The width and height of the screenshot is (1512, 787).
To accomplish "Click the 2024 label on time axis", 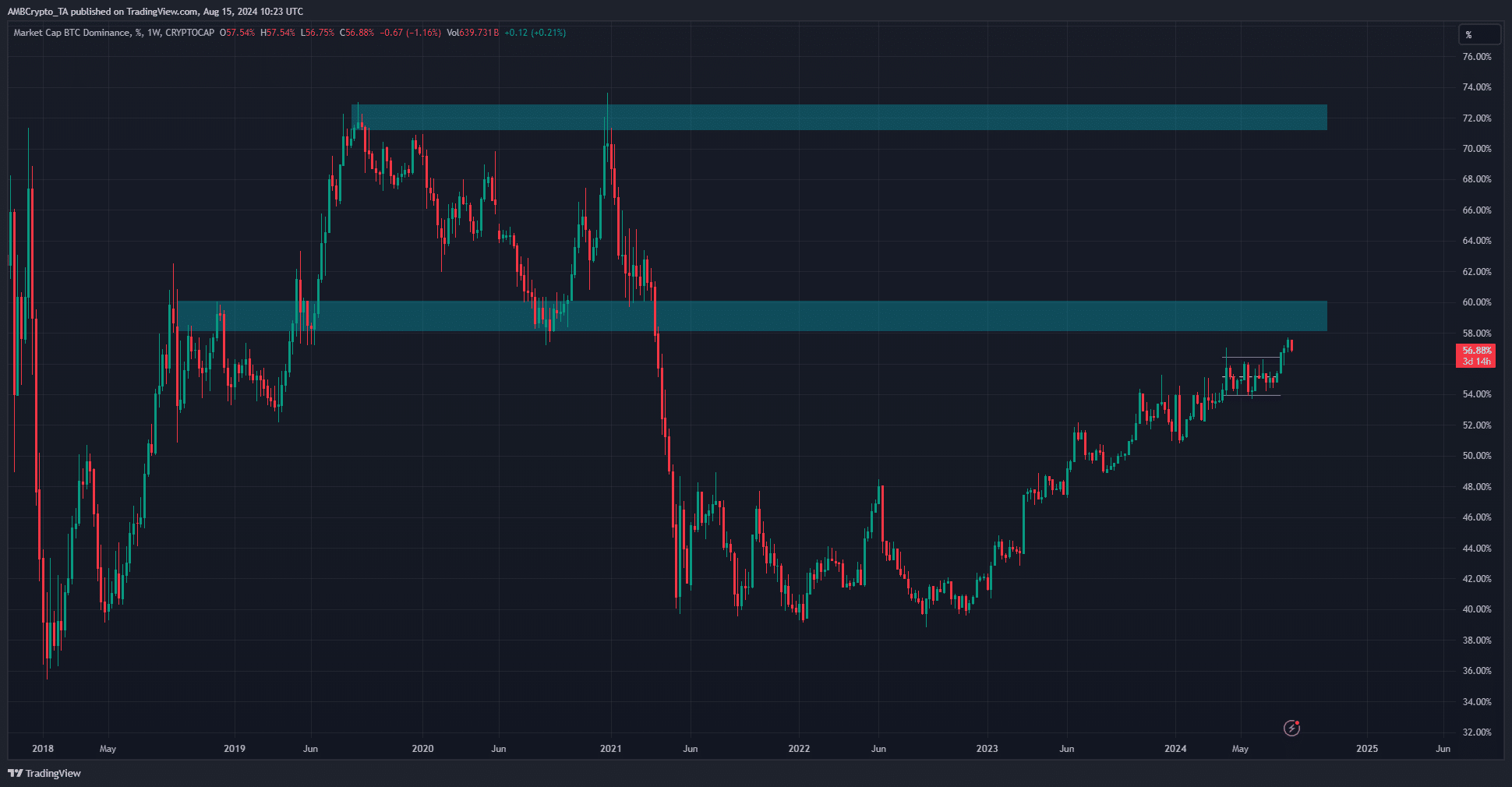I will click(1175, 749).
